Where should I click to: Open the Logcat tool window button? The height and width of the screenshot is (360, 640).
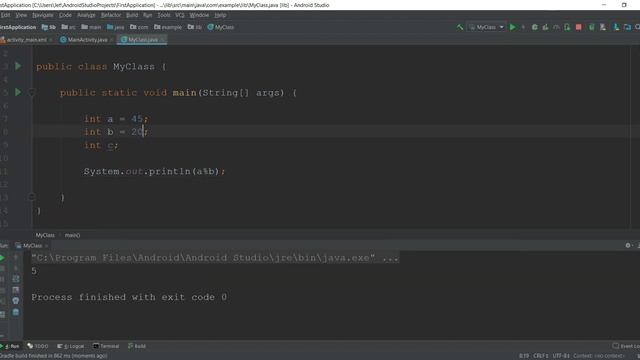(71, 346)
